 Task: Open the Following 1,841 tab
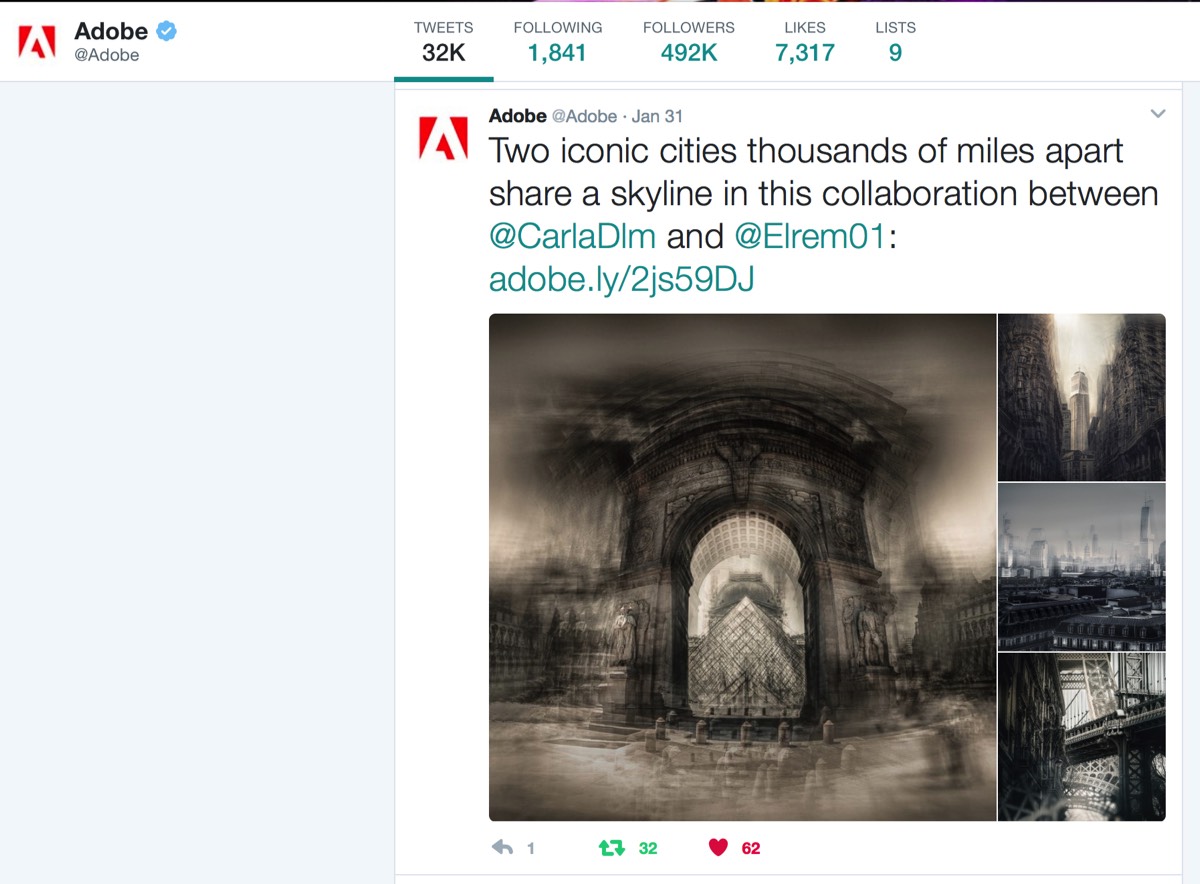[x=557, y=42]
